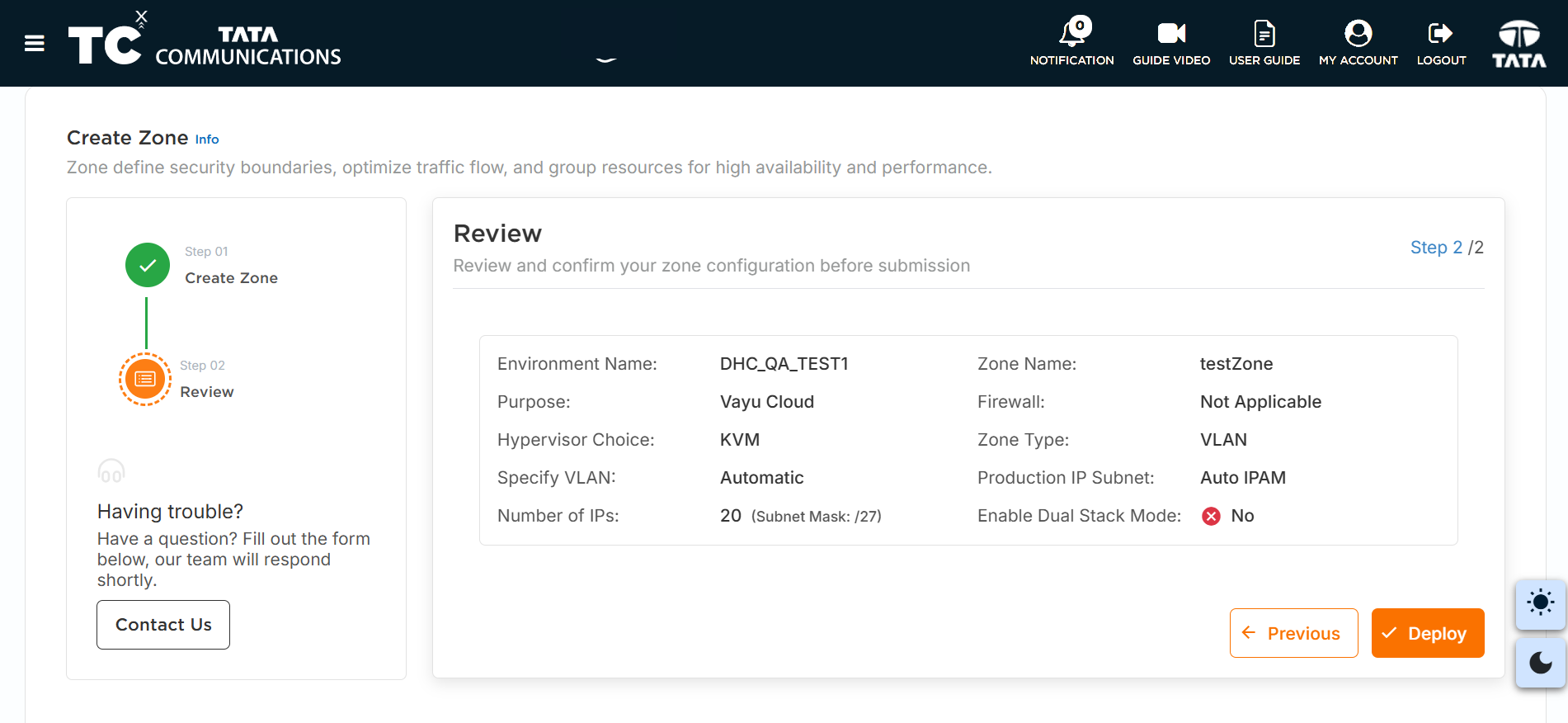Click the Enable Dual Stack Mode label

(1080, 516)
